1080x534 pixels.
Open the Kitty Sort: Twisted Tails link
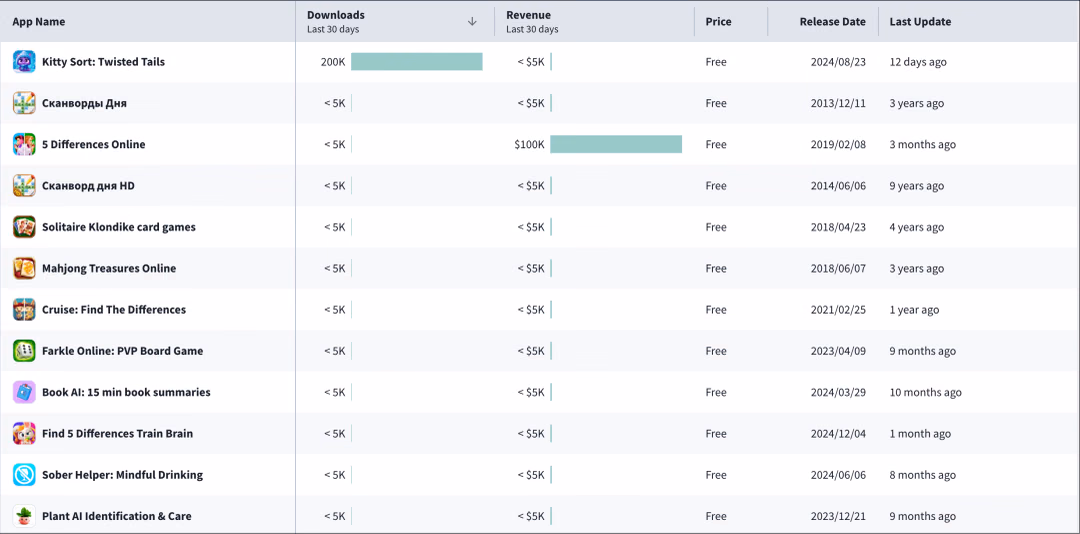tap(103, 62)
